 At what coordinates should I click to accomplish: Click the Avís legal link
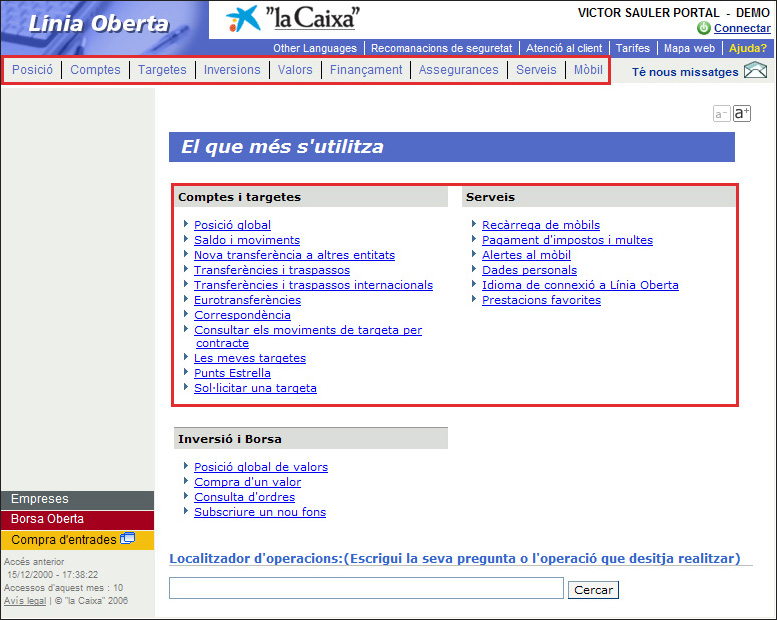click(25, 601)
